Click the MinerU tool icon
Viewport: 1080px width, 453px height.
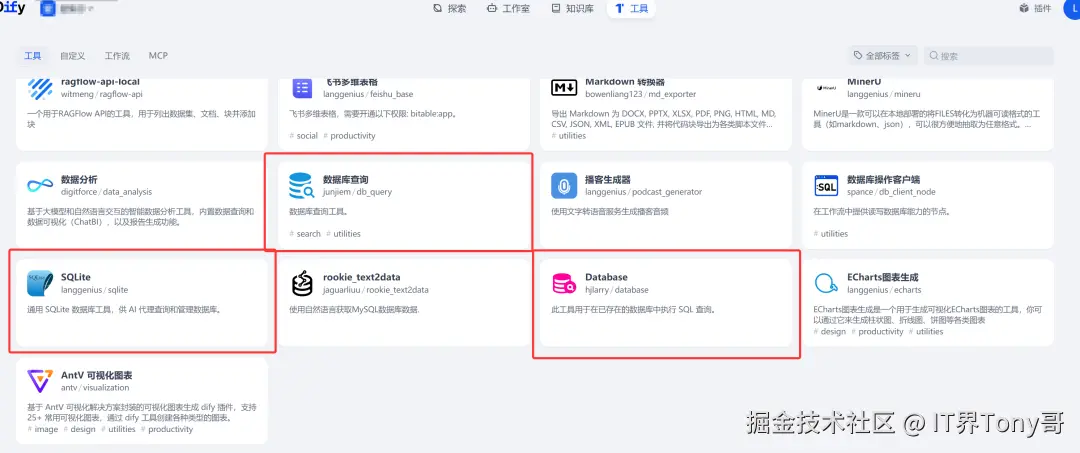click(827, 88)
